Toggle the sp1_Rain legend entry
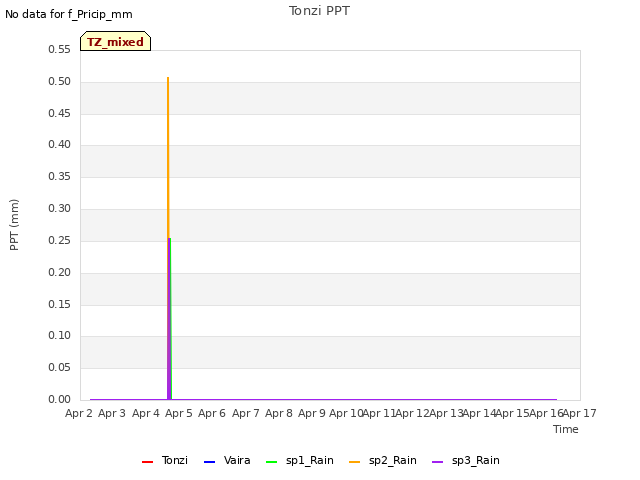640x480 pixels. 300,460
